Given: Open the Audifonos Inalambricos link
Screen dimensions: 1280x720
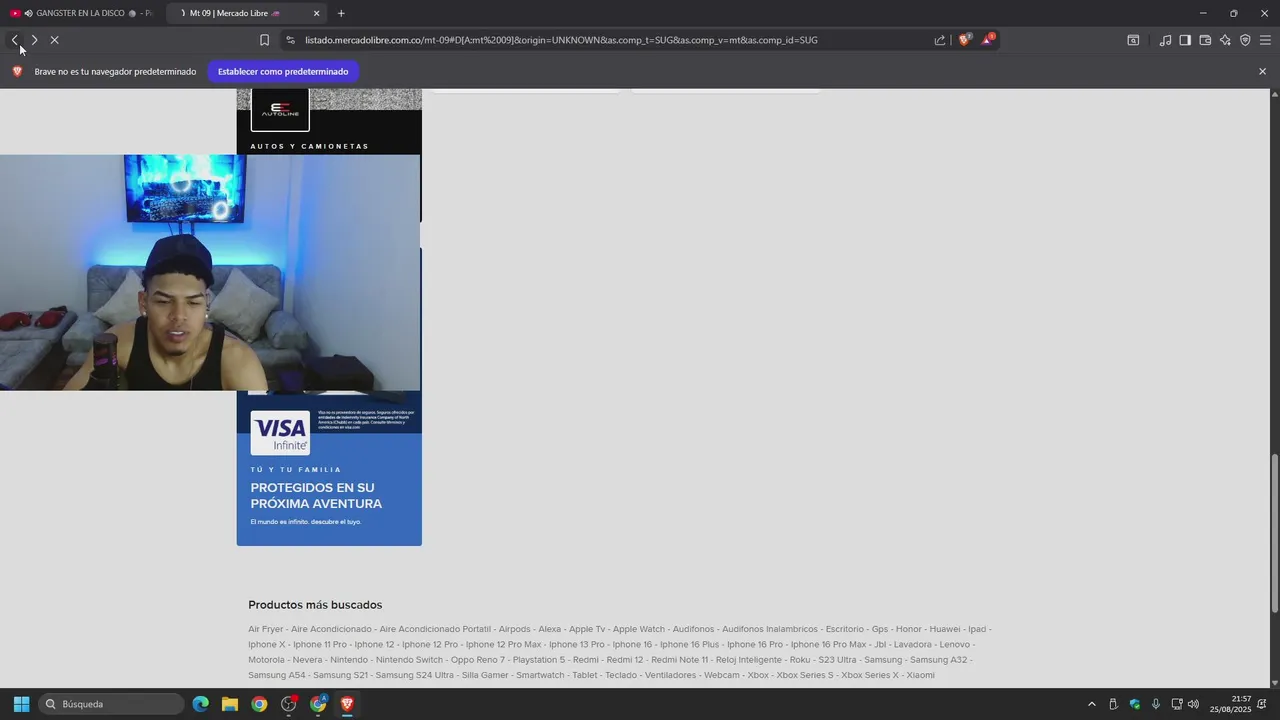Looking at the screenshot, I should coord(770,629).
